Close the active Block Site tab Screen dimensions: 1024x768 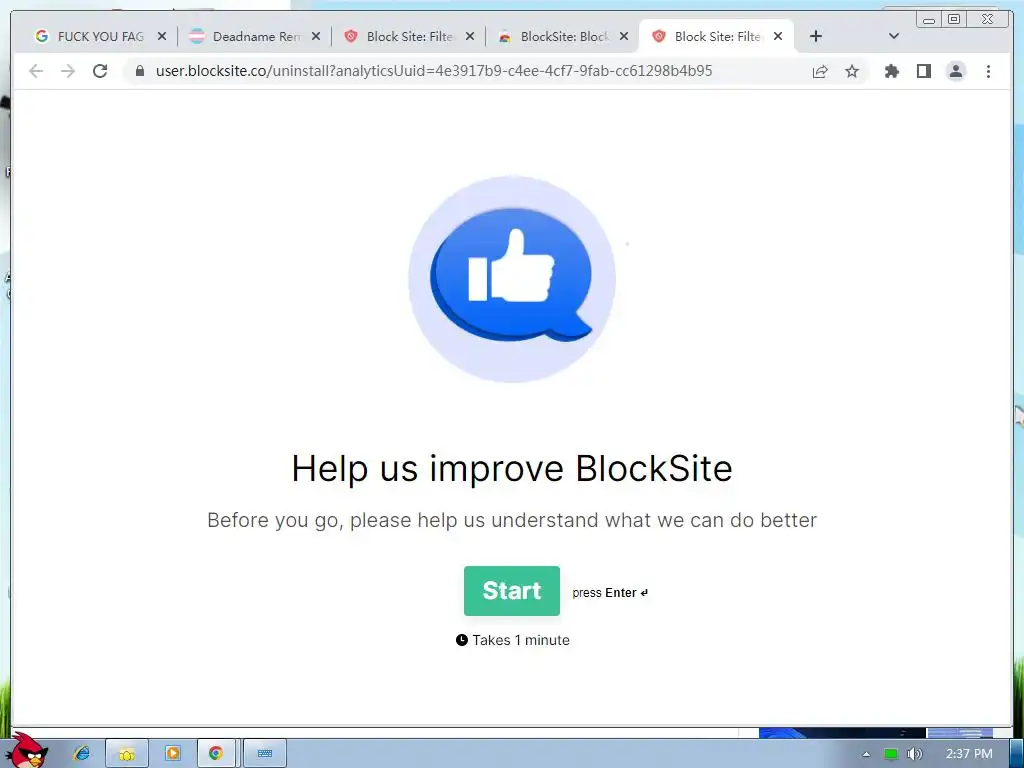(778, 37)
